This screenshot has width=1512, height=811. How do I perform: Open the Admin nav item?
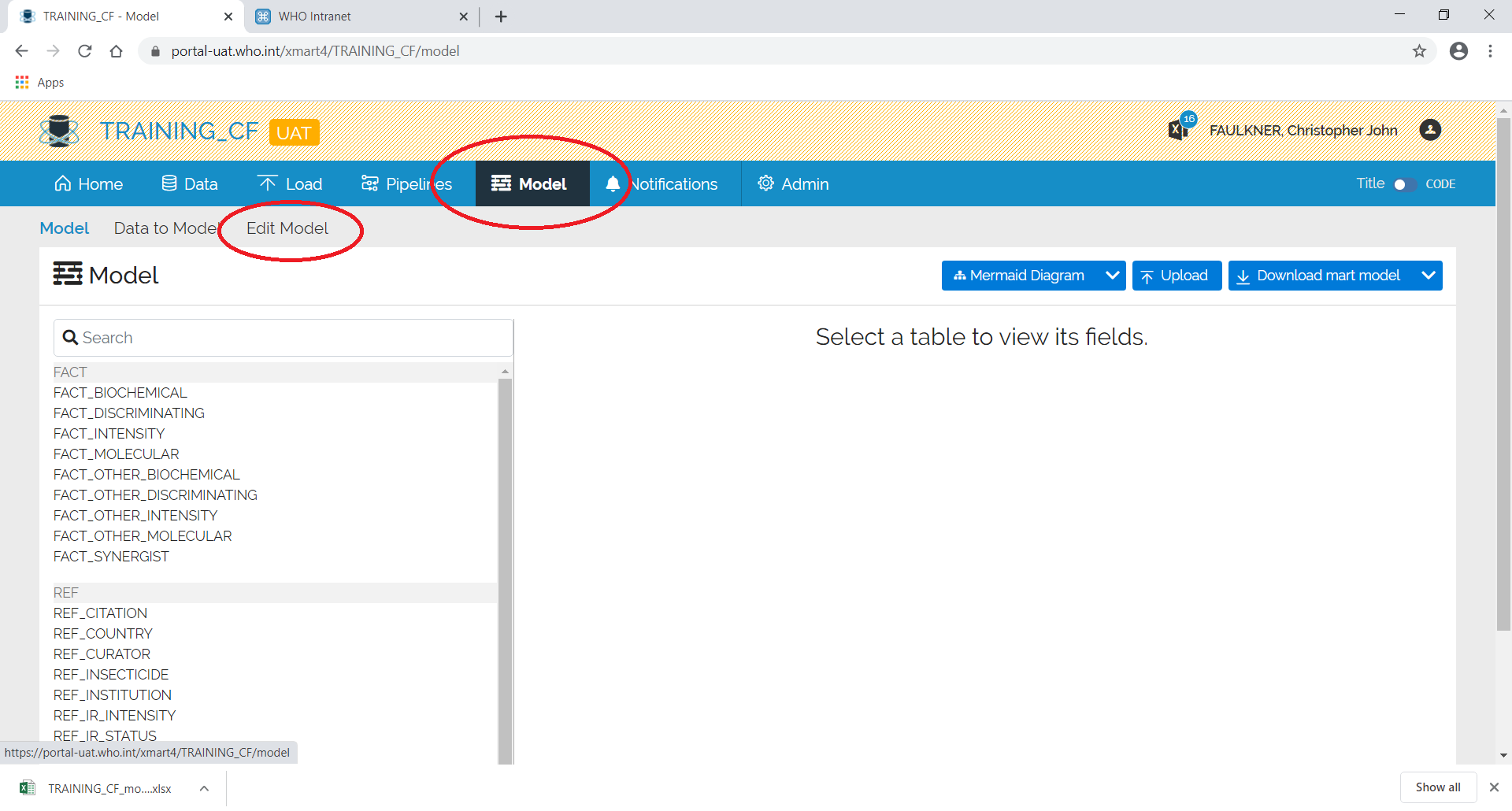click(x=793, y=184)
